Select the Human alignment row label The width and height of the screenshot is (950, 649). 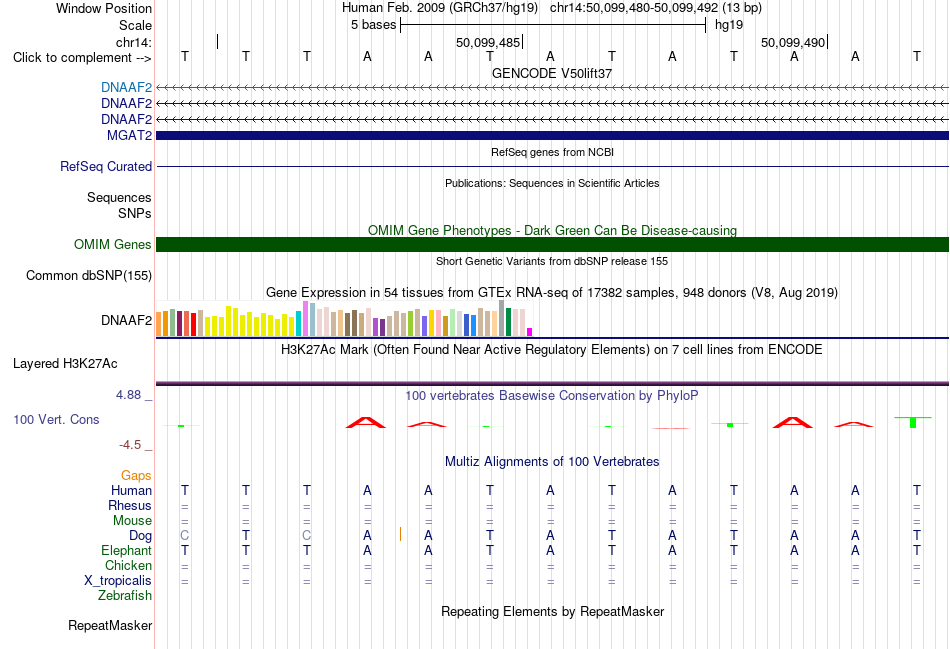click(x=131, y=490)
